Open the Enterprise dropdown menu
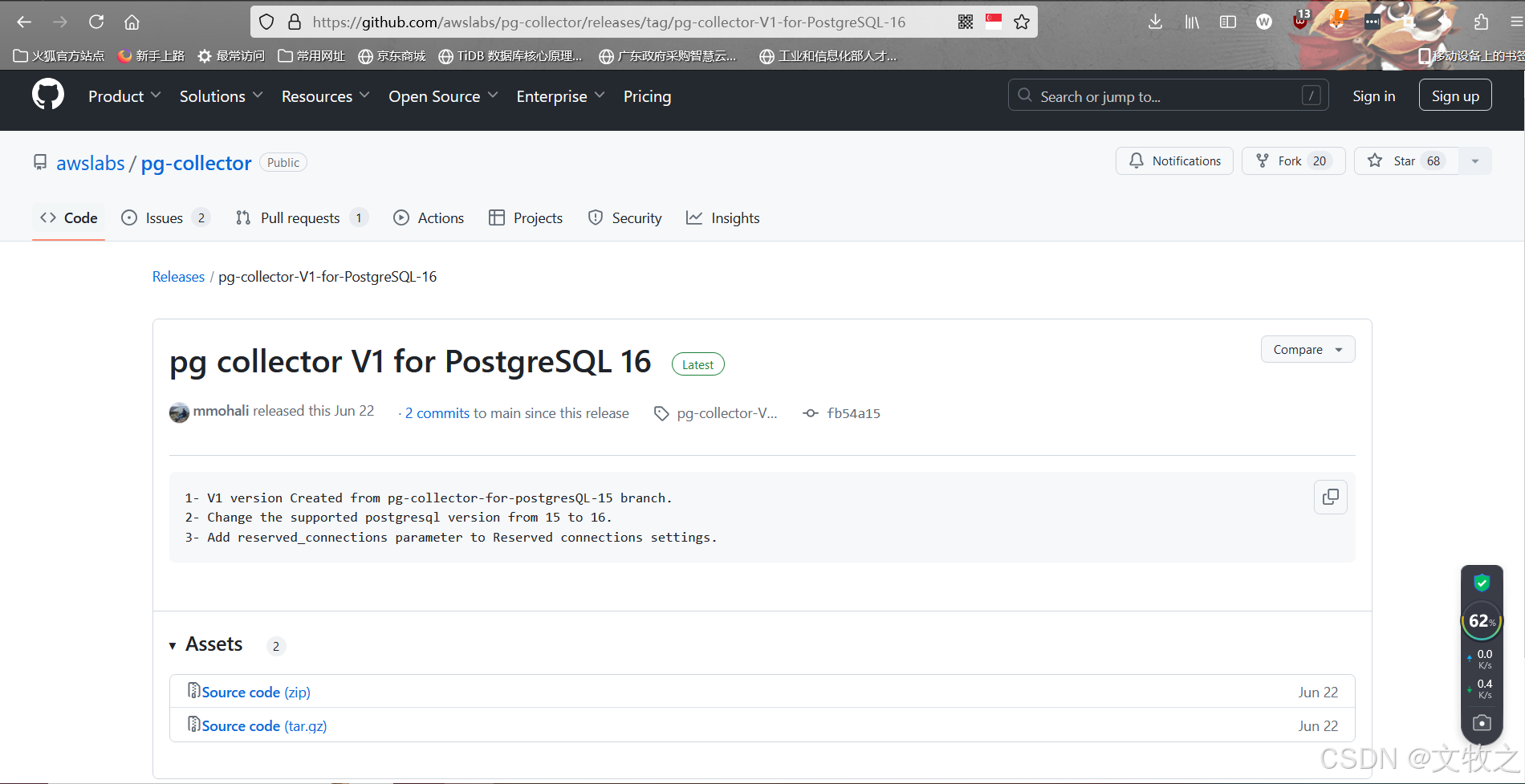 (x=560, y=96)
